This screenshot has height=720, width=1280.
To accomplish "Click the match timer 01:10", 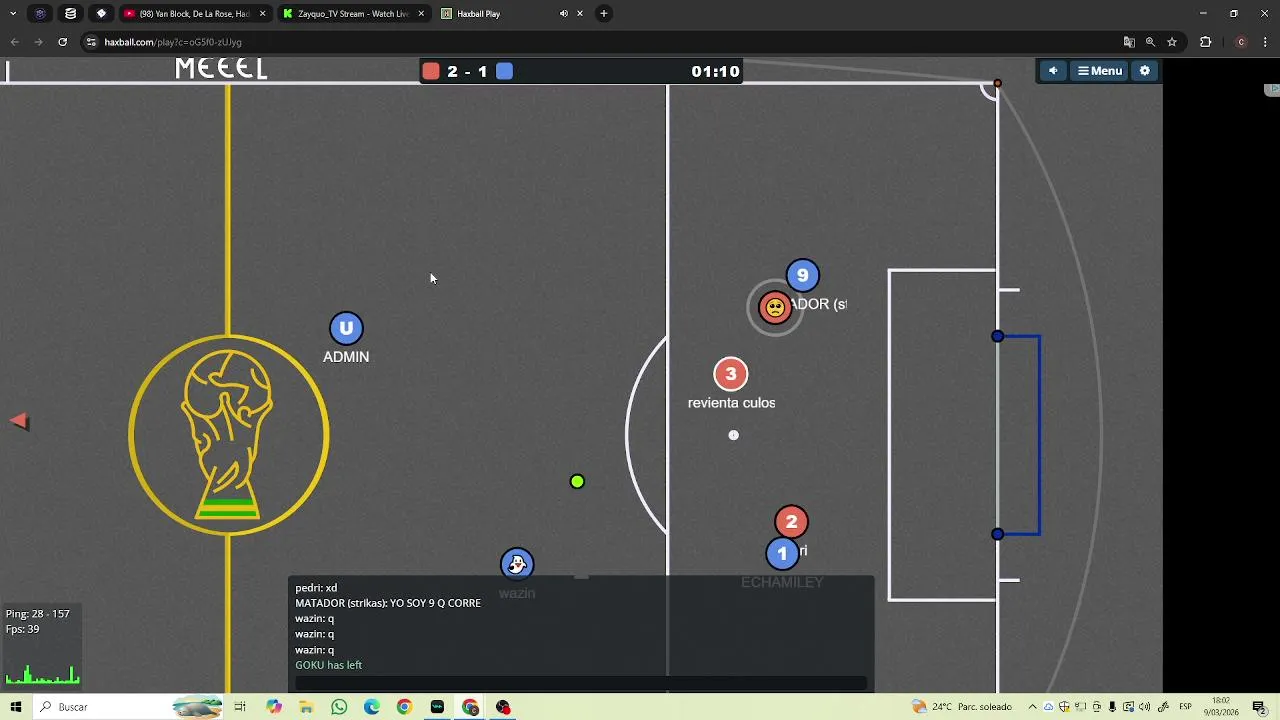I will pyautogui.click(x=715, y=71).
